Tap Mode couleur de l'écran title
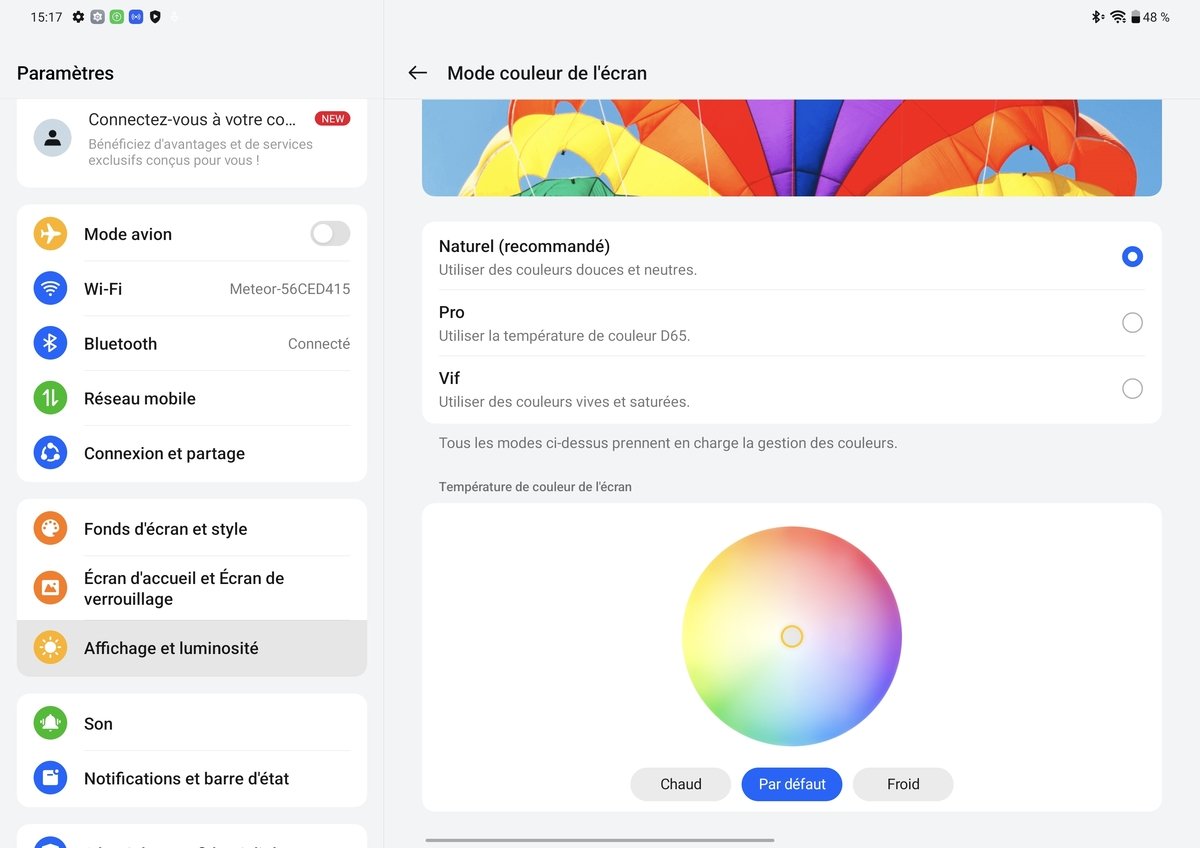1200x848 pixels. [547, 73]
